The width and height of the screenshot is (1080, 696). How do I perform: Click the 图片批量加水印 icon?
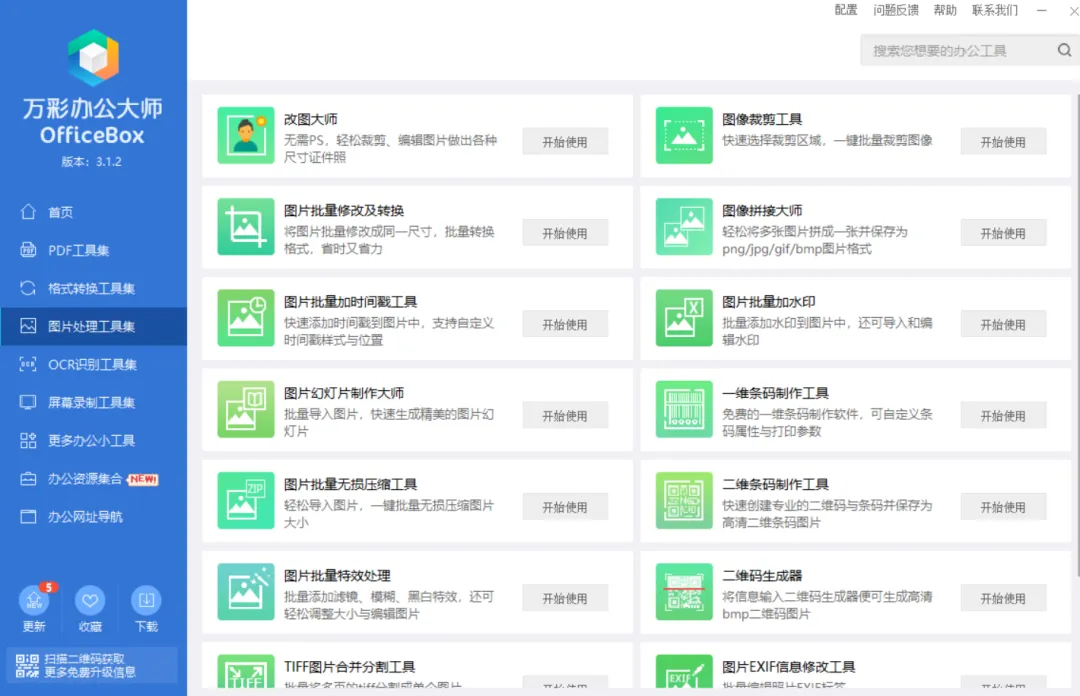[x=684, y=318]
